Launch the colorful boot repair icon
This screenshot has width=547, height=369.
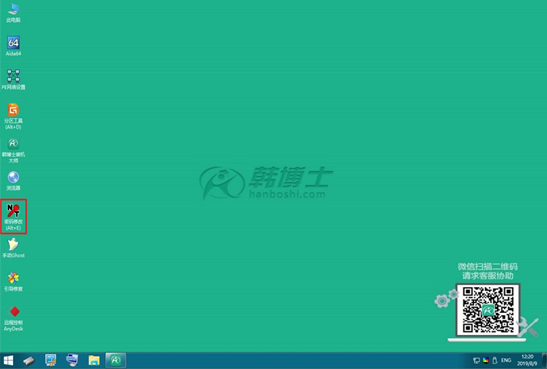click(x=13, y=281)
